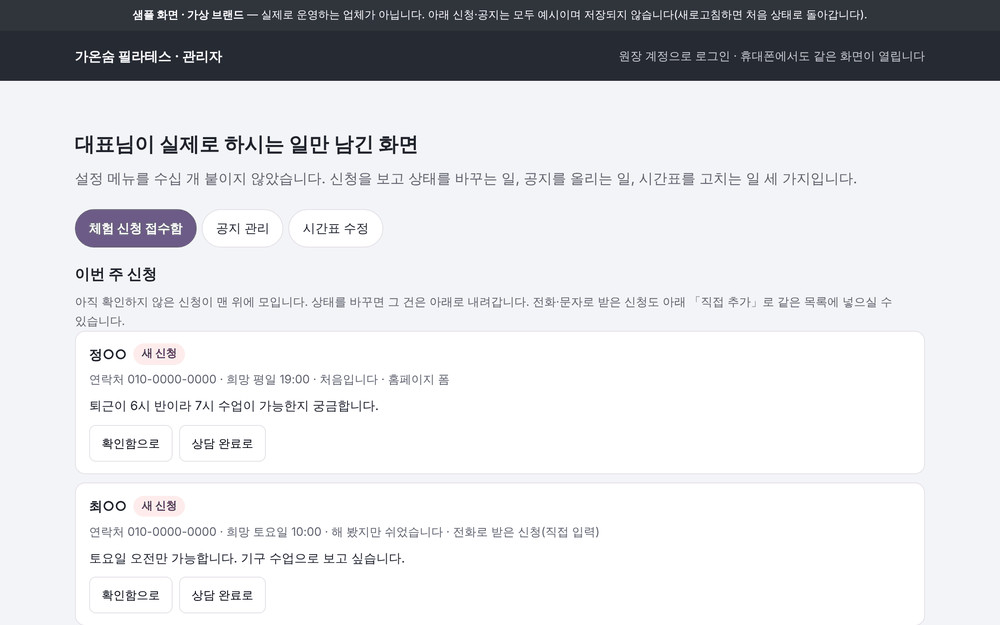Viewport: 1000px width, 625px height.
Task: Click the subtitle starting 설정 메뉴를 수십 개 붙이지 않았습니다
Action: click(x=466, y=179)
